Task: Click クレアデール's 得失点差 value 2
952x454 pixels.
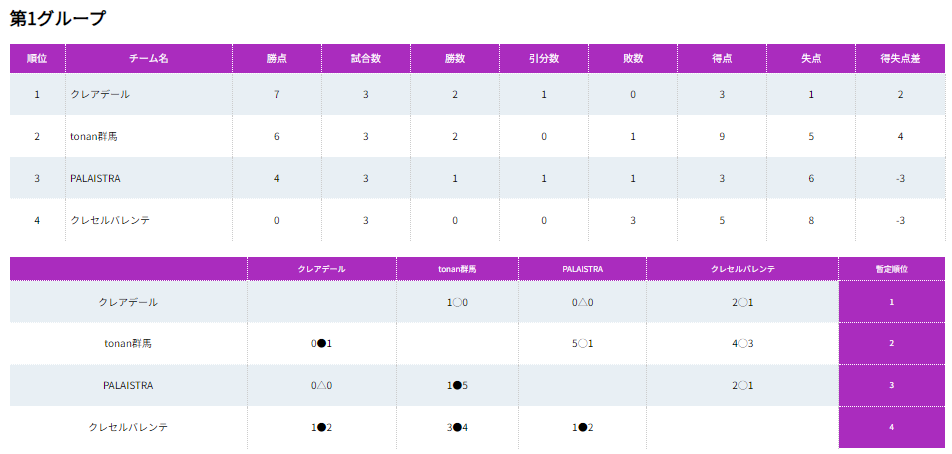Action: click(x=900, y=95)
